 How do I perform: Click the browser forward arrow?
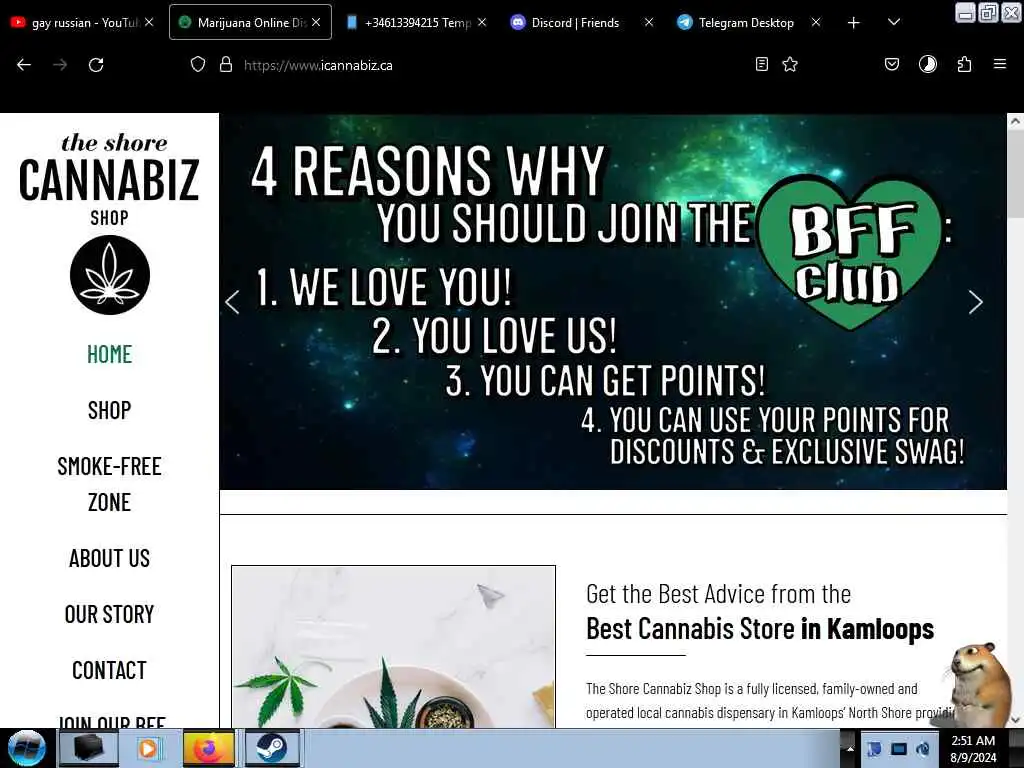pos(60,65)
